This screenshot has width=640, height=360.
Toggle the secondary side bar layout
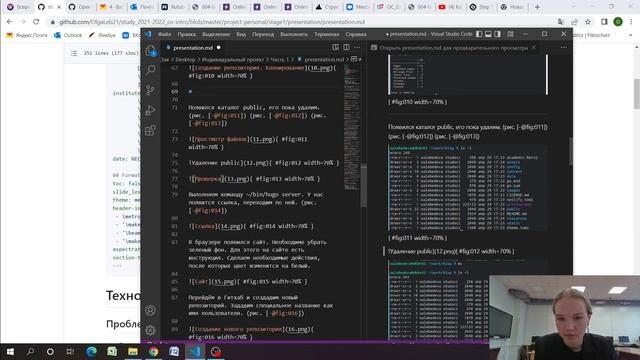pos(497,34)
